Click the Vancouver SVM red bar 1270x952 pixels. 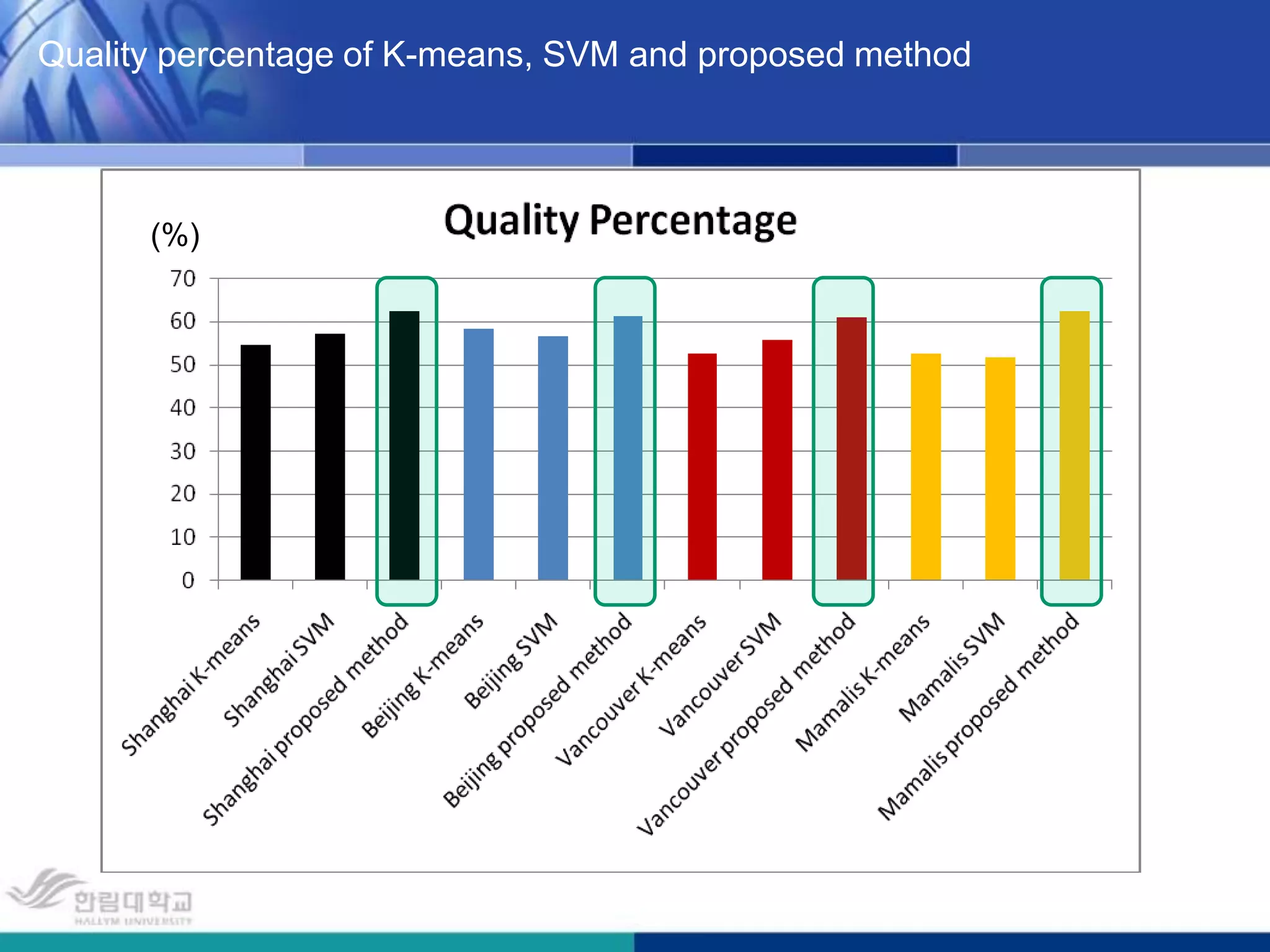pyautogui.click(x=777, y=460)
